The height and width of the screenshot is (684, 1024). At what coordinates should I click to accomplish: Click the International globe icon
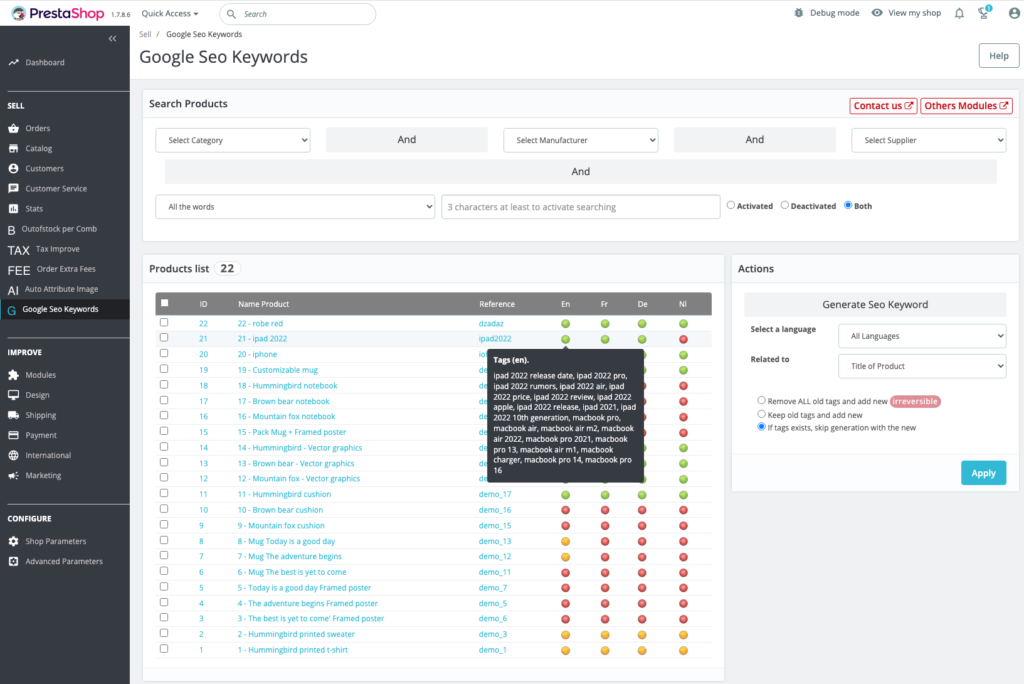[13, 455]
